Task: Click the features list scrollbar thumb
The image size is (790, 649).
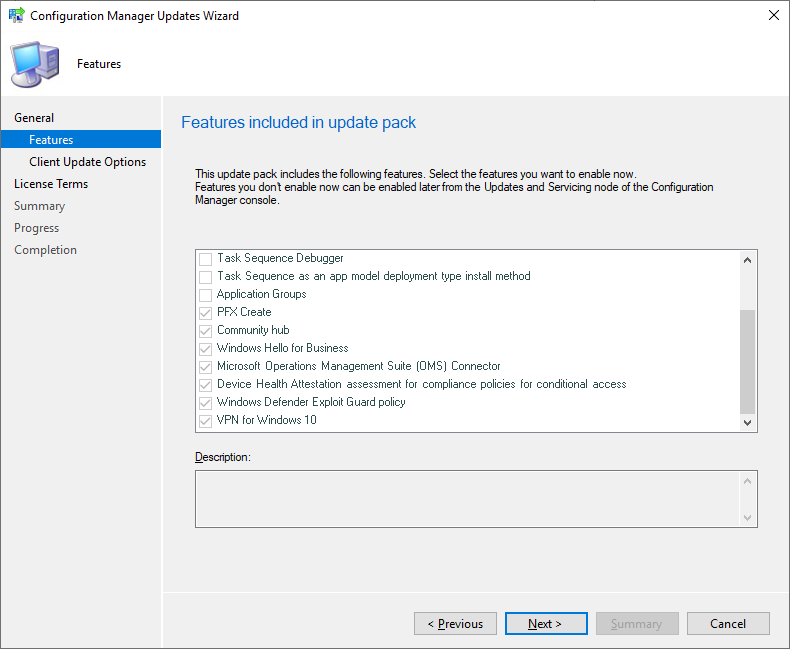Action: pyautogui.click(x=747, y=360)
